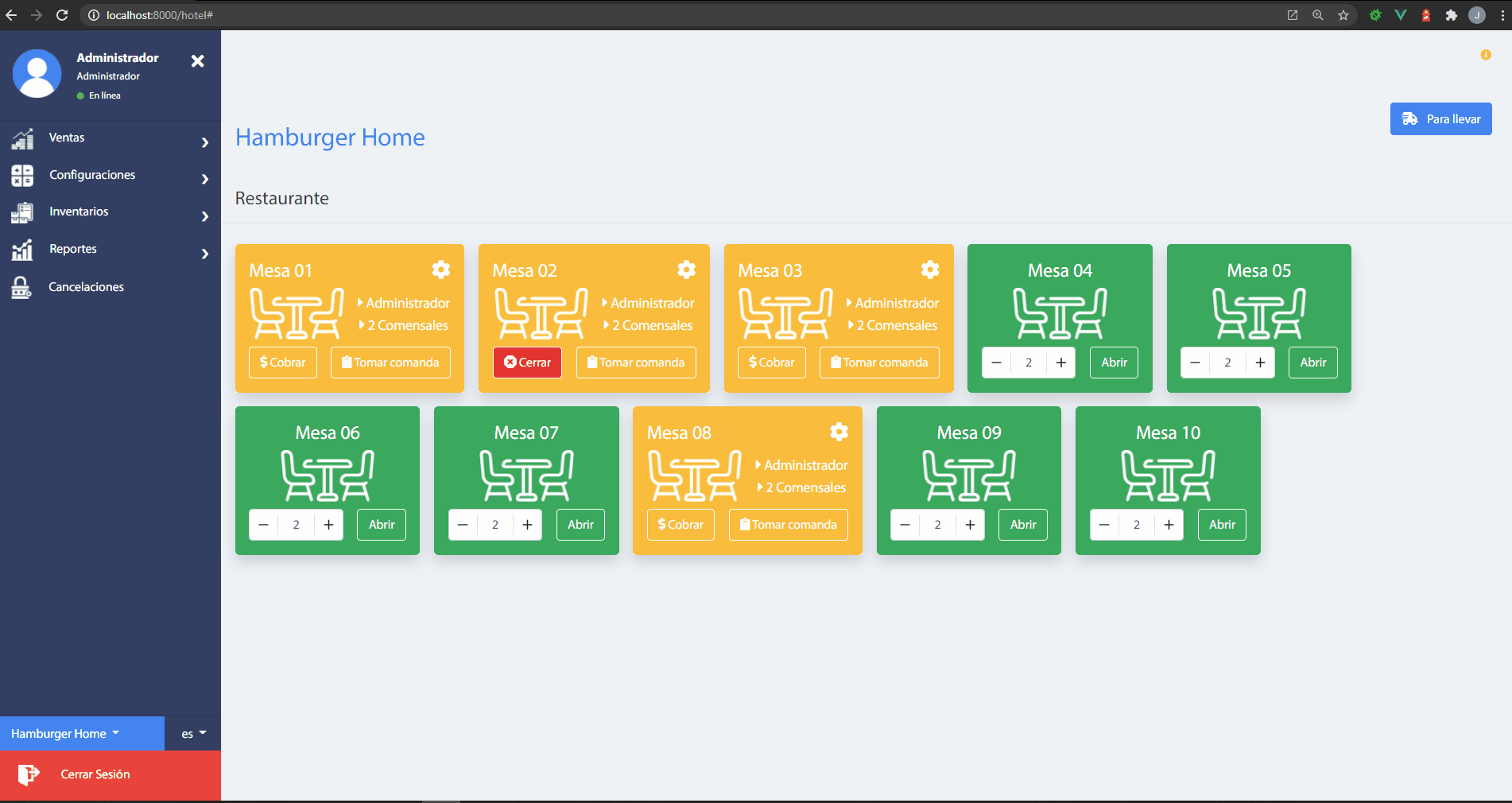Expand the Reportes menu item

pos(110,250)
